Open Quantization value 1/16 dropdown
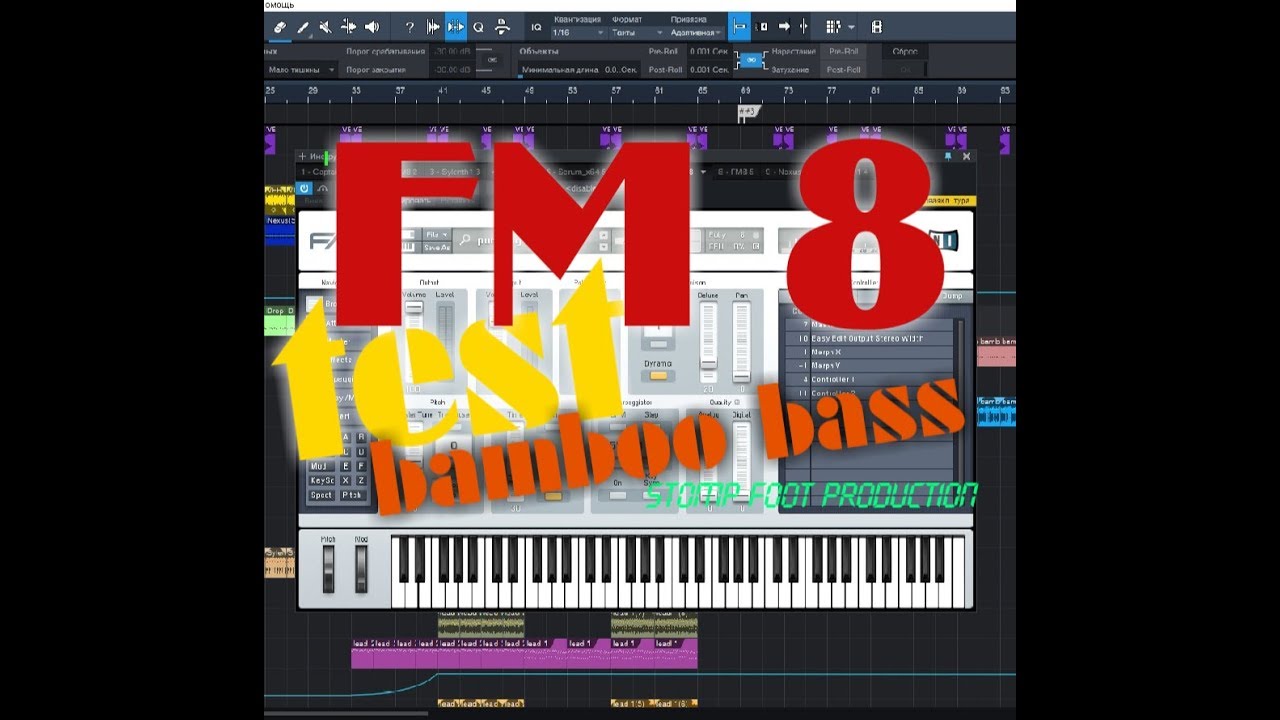The image size is (1280, 720). click(x=578, y=32)
